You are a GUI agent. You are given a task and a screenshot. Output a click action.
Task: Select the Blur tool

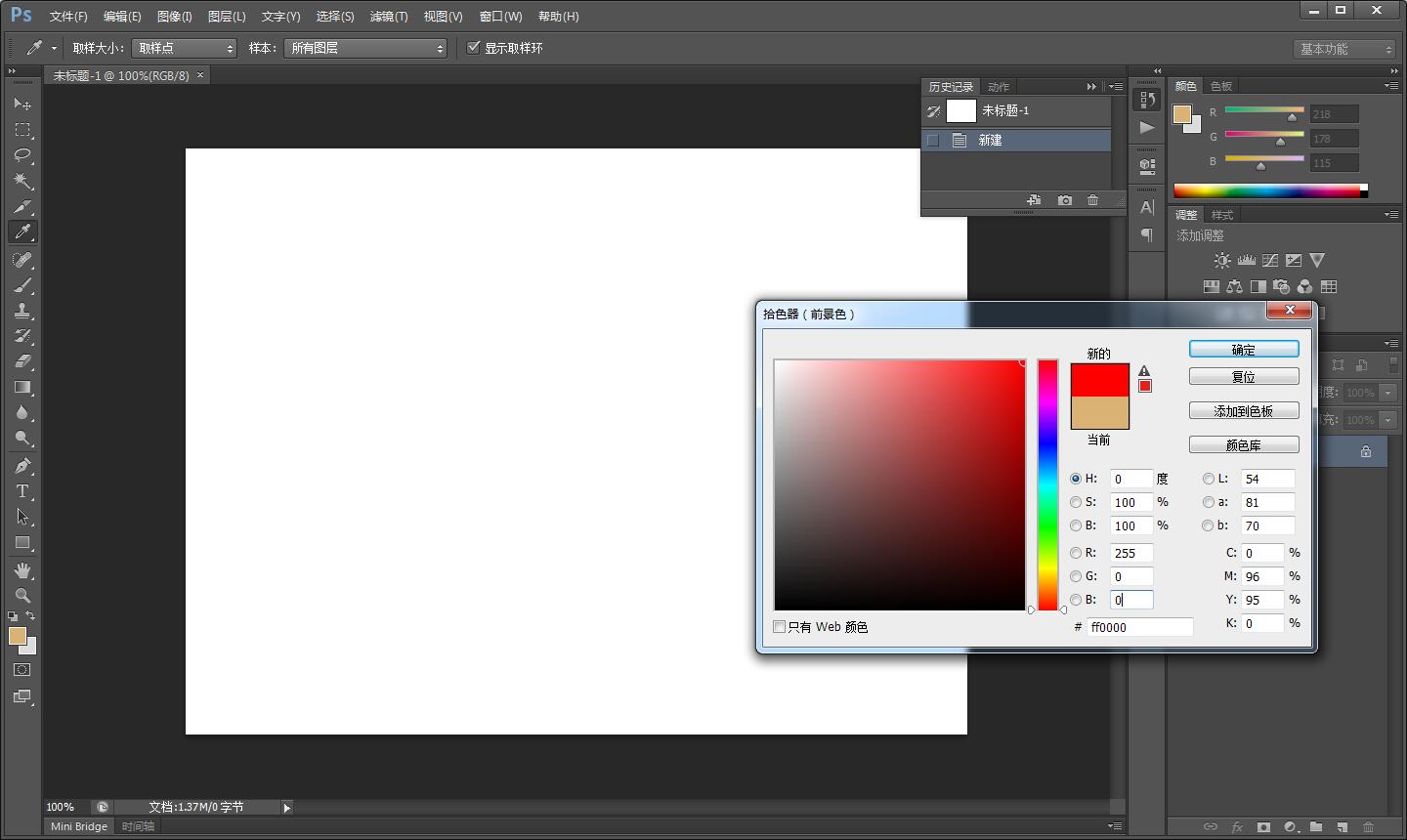(x=22, y=412)
